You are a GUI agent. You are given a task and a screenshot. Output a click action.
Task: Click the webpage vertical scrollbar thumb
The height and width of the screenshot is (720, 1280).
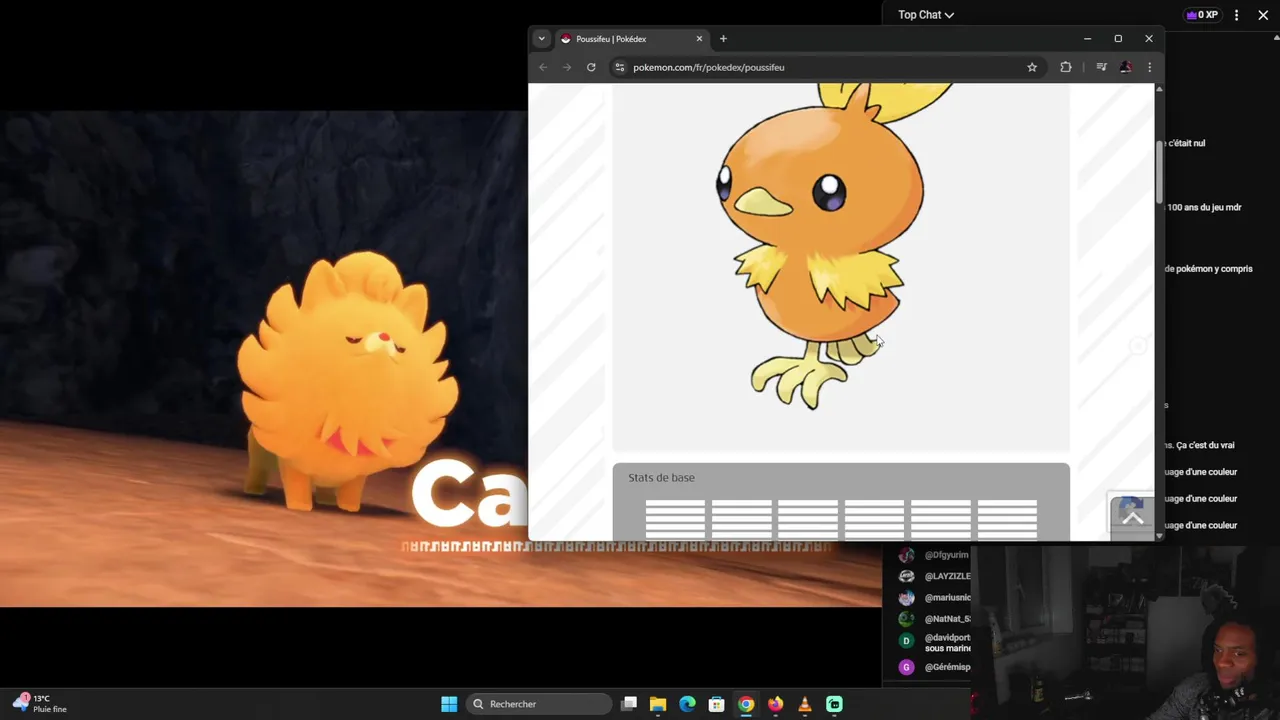coord(1159,170)
